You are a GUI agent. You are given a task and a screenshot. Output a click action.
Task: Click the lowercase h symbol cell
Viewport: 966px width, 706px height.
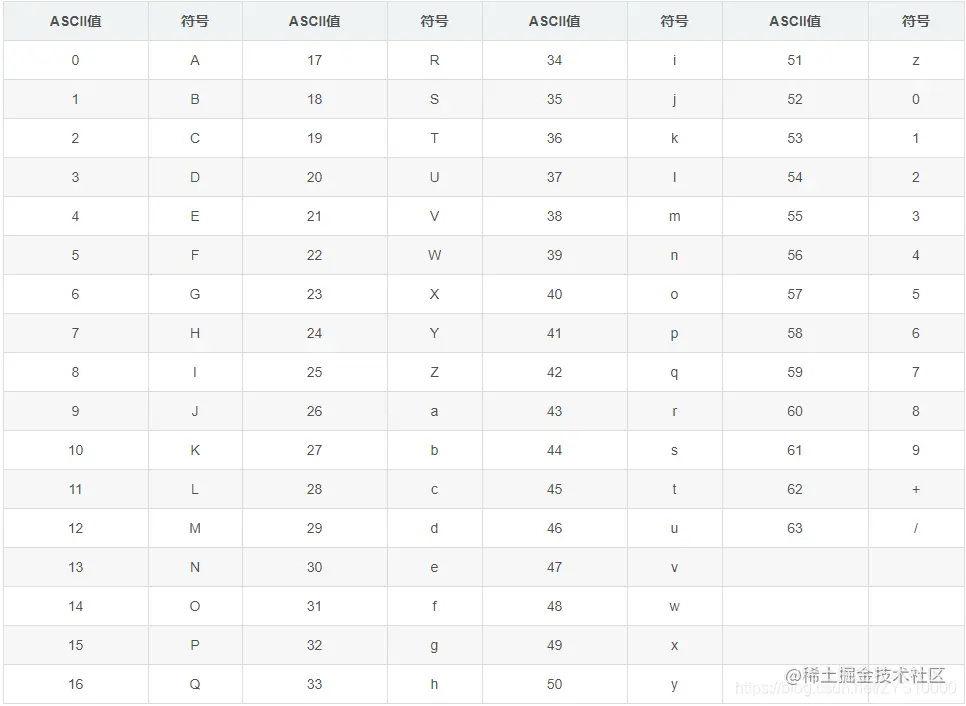coord(435,684)
